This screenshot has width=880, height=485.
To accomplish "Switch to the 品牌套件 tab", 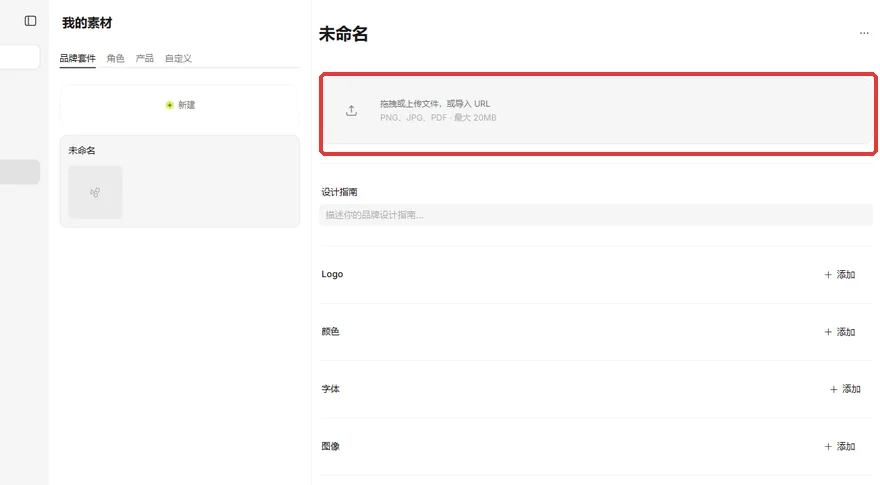I will click(77, 58).
